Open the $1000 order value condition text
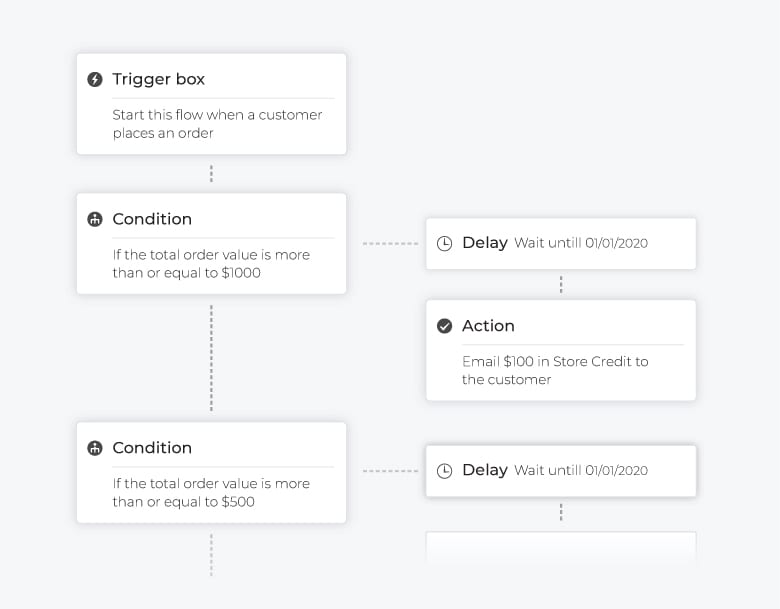 tap(211, 264)
